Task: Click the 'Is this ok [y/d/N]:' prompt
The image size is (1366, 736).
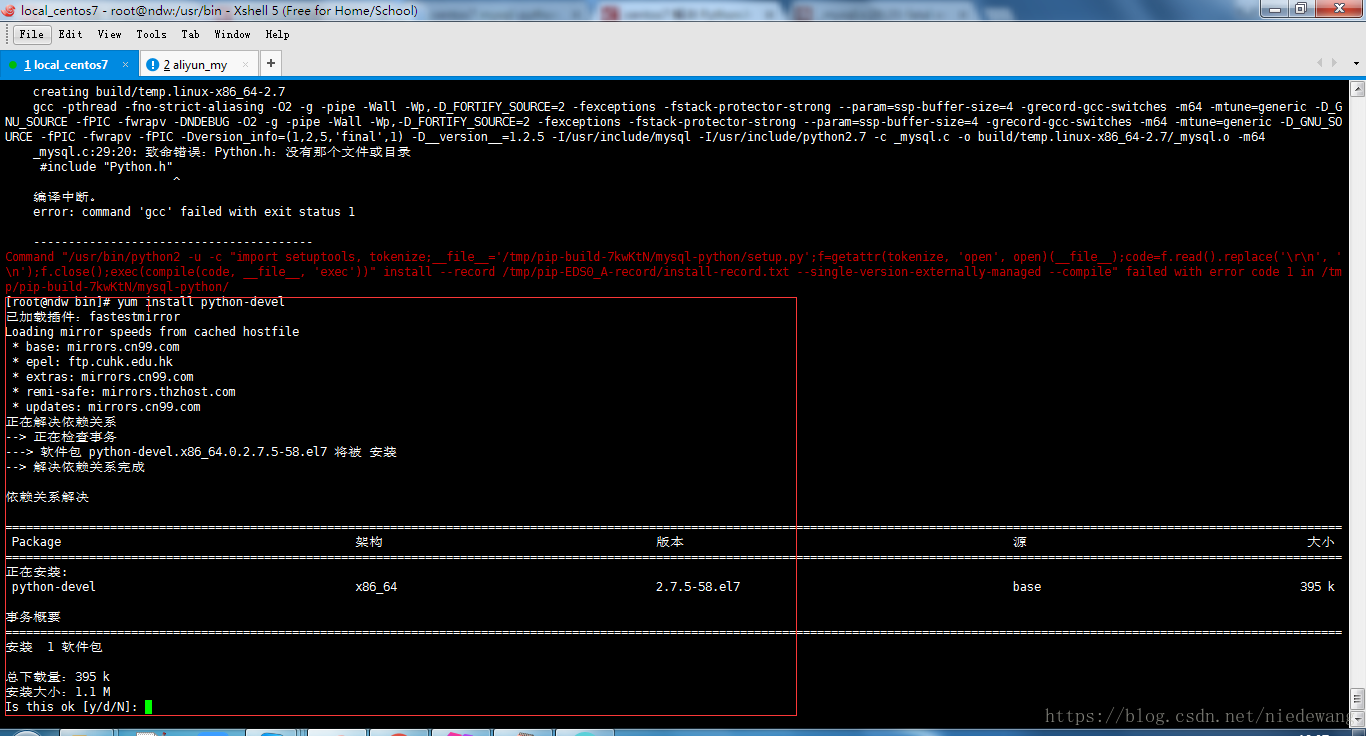Action: (x=72, y=707)
